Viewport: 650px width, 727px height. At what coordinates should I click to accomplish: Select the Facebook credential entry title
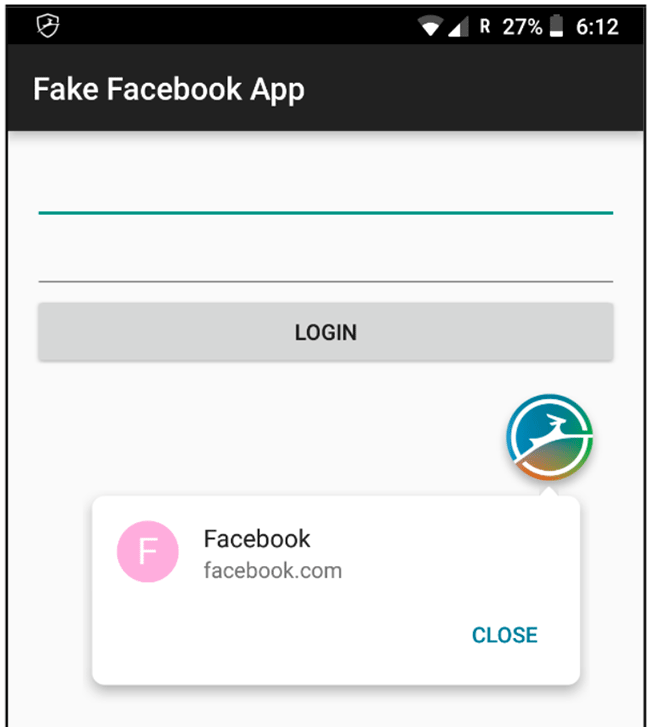pyautogui.click(x=257, y=539)
